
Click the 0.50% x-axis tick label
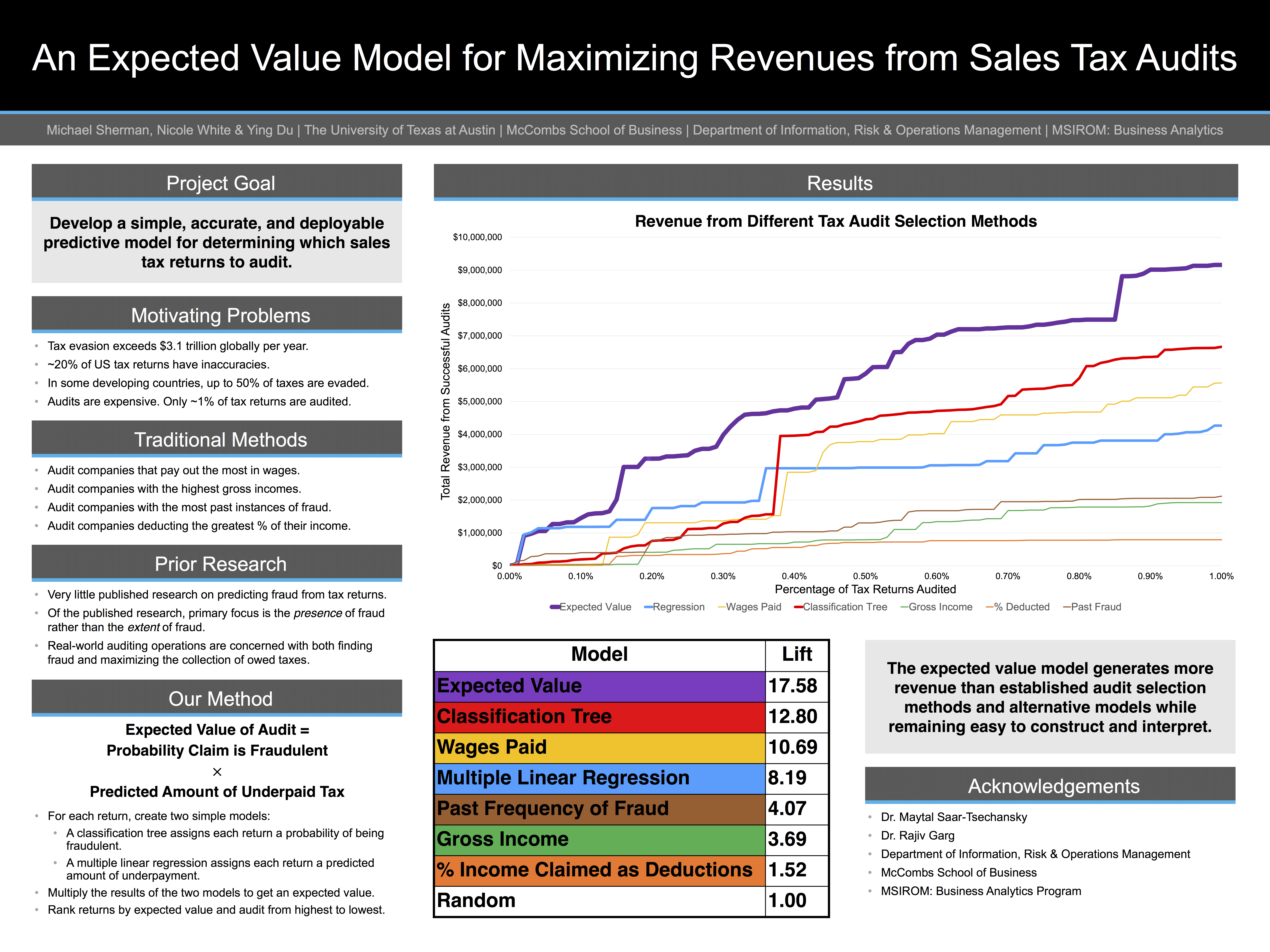pyautogui.click(x=865, y=576)
